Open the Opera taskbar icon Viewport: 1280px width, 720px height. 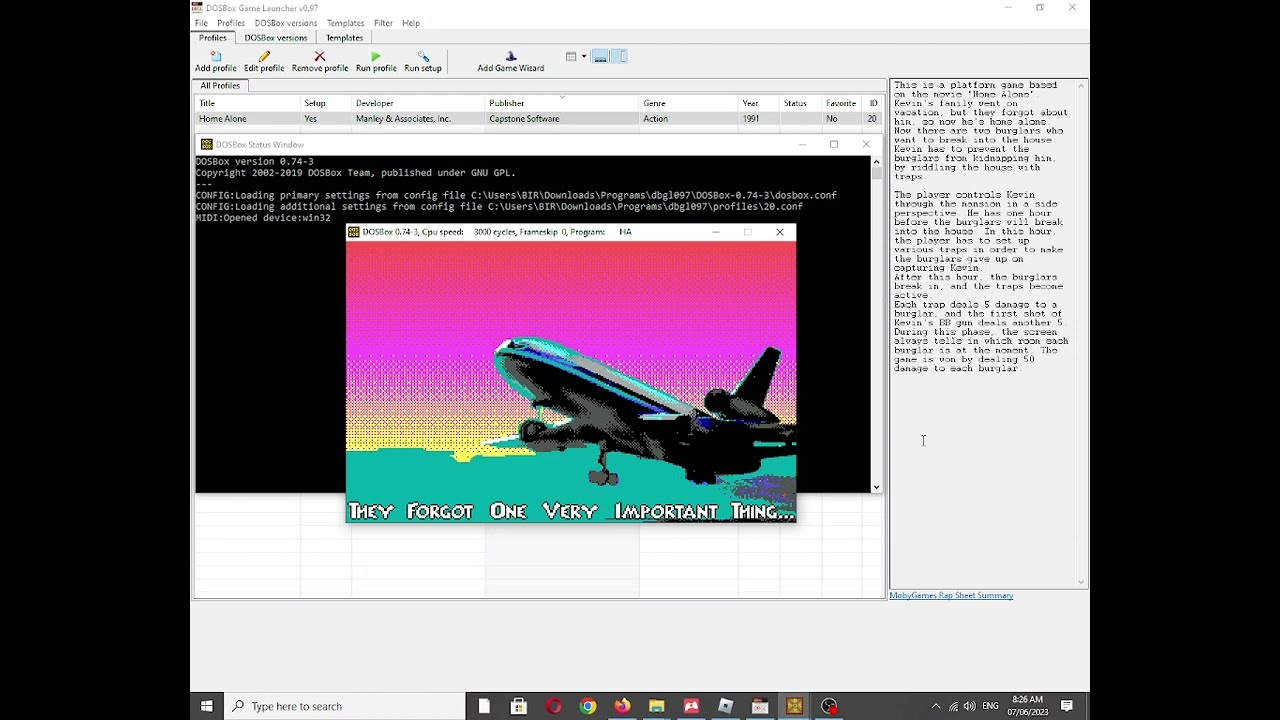click(x=553, y=706)
